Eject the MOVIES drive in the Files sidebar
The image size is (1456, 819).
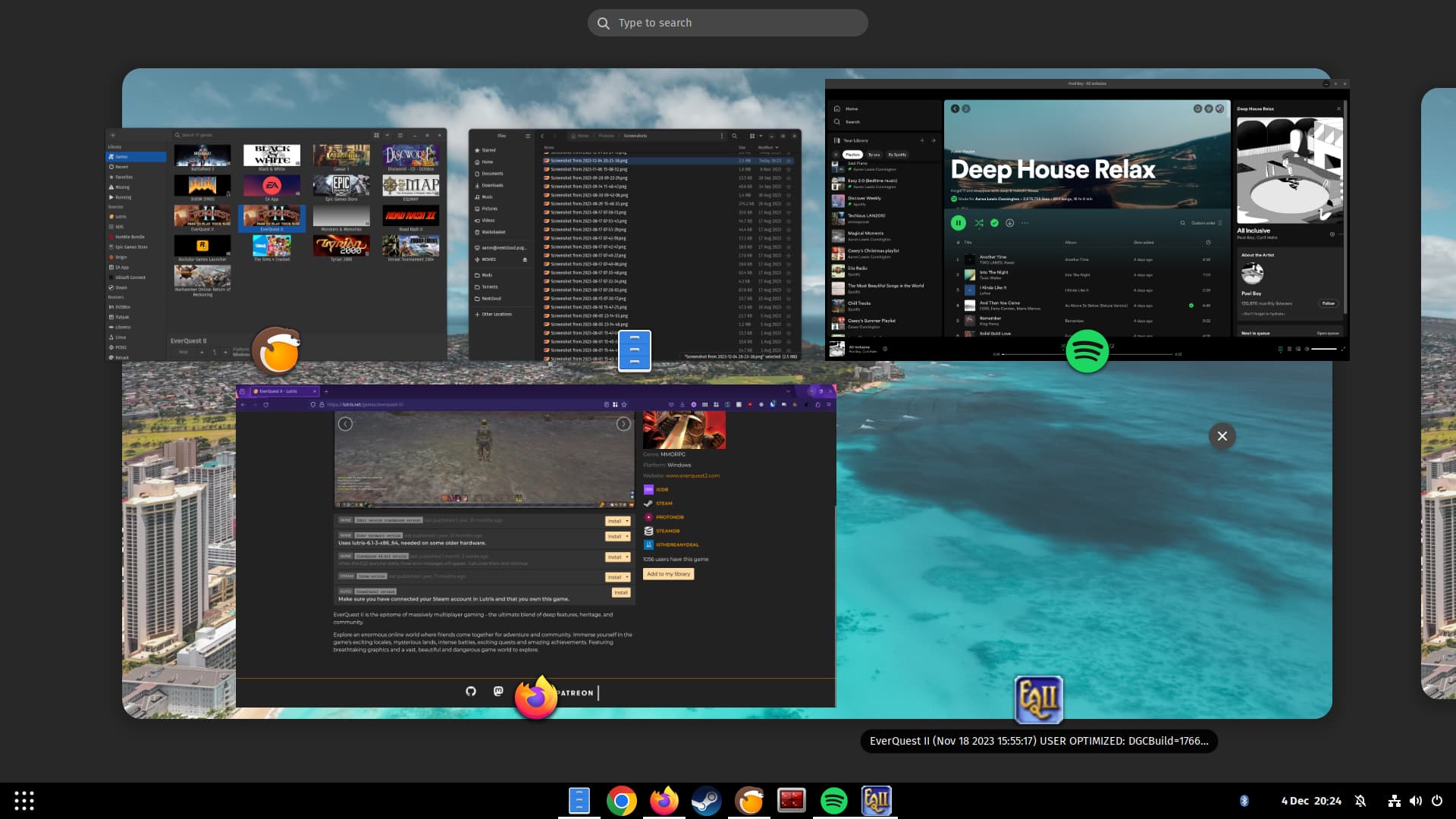(x=525, y=259)
